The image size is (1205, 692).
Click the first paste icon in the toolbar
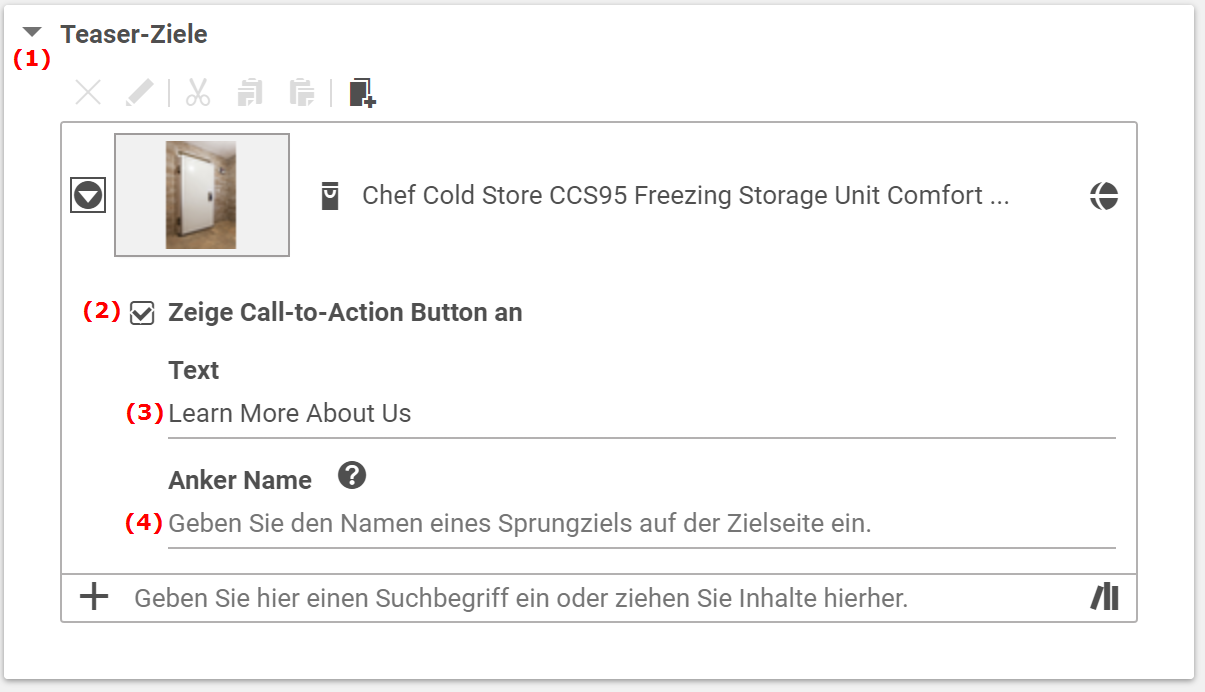point(250,93)
